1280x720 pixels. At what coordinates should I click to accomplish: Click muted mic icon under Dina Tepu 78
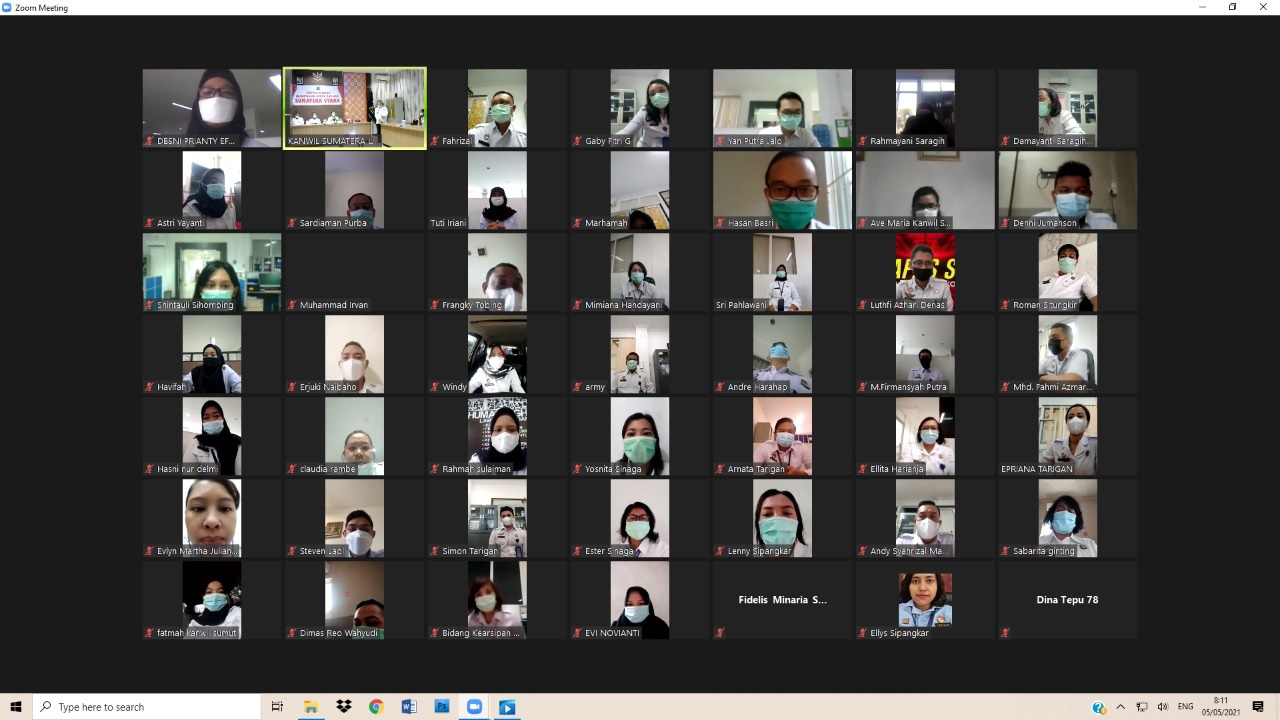pyautogui.click(x=1005, y=633)
